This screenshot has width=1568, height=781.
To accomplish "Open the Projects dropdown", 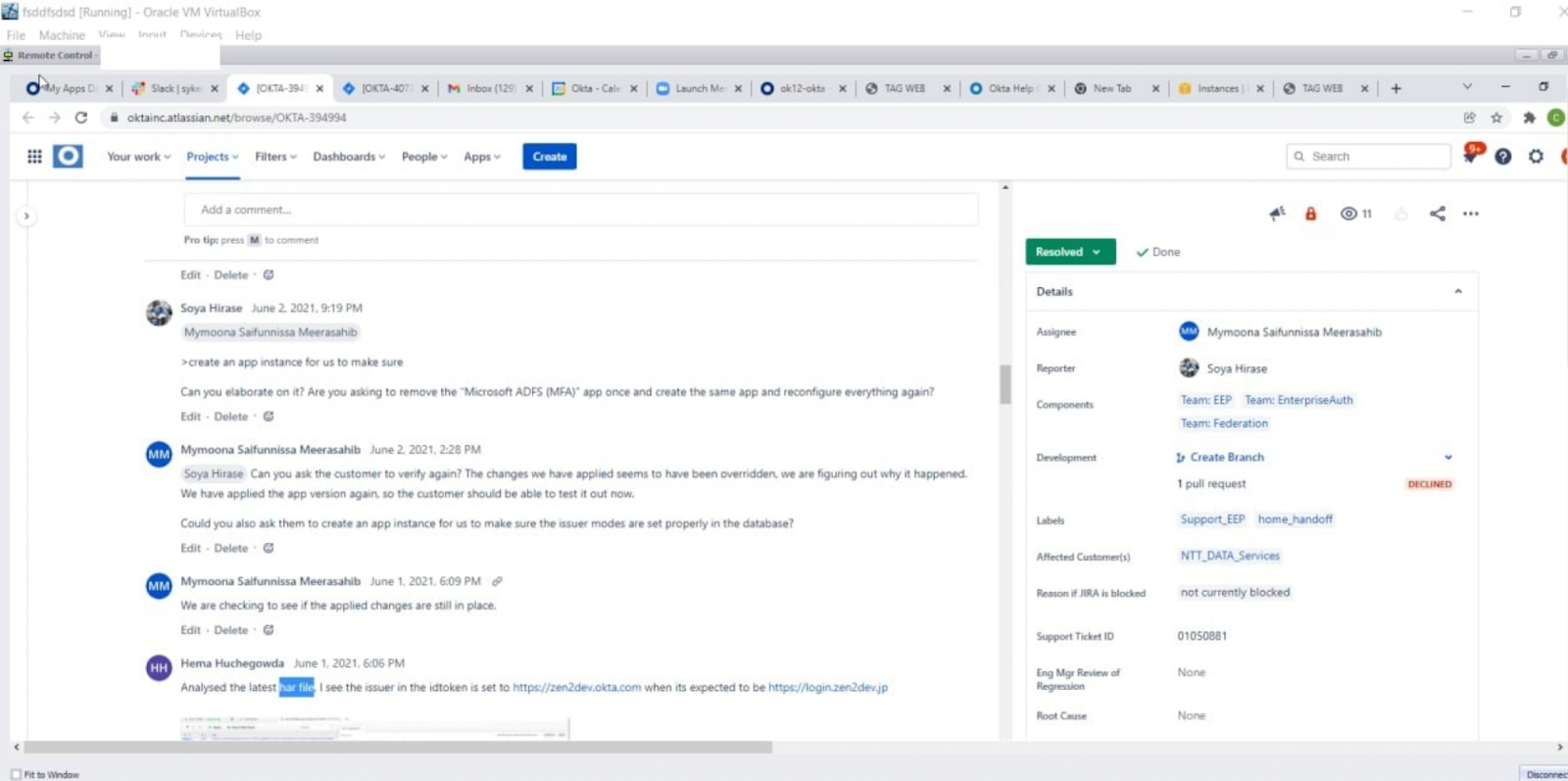I will [x=213, y=157].
